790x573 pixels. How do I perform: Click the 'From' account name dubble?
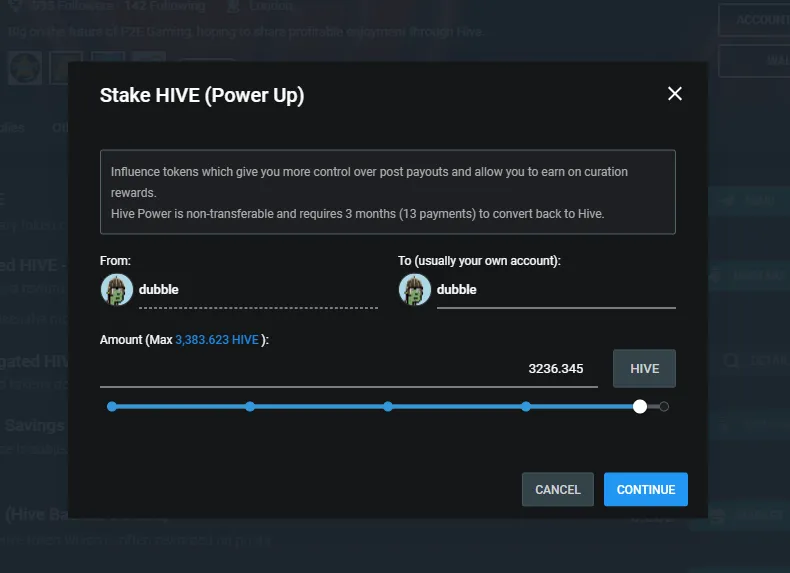158,289
